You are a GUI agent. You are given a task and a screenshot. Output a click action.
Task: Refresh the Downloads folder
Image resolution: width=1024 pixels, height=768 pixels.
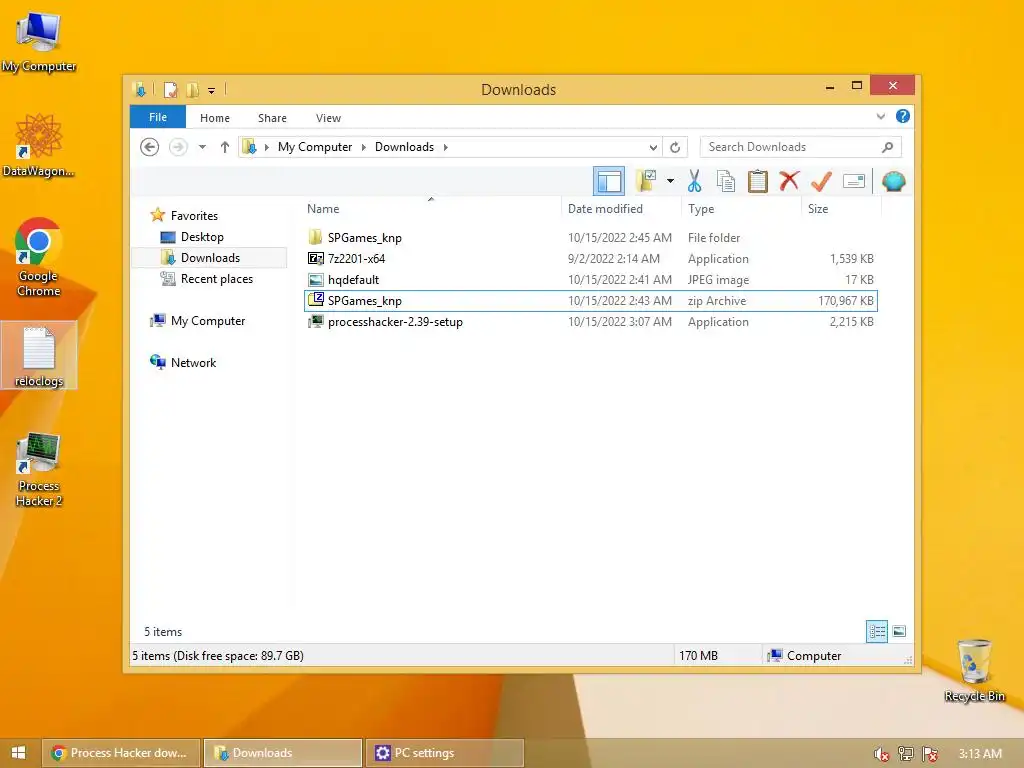coord(675,148)
